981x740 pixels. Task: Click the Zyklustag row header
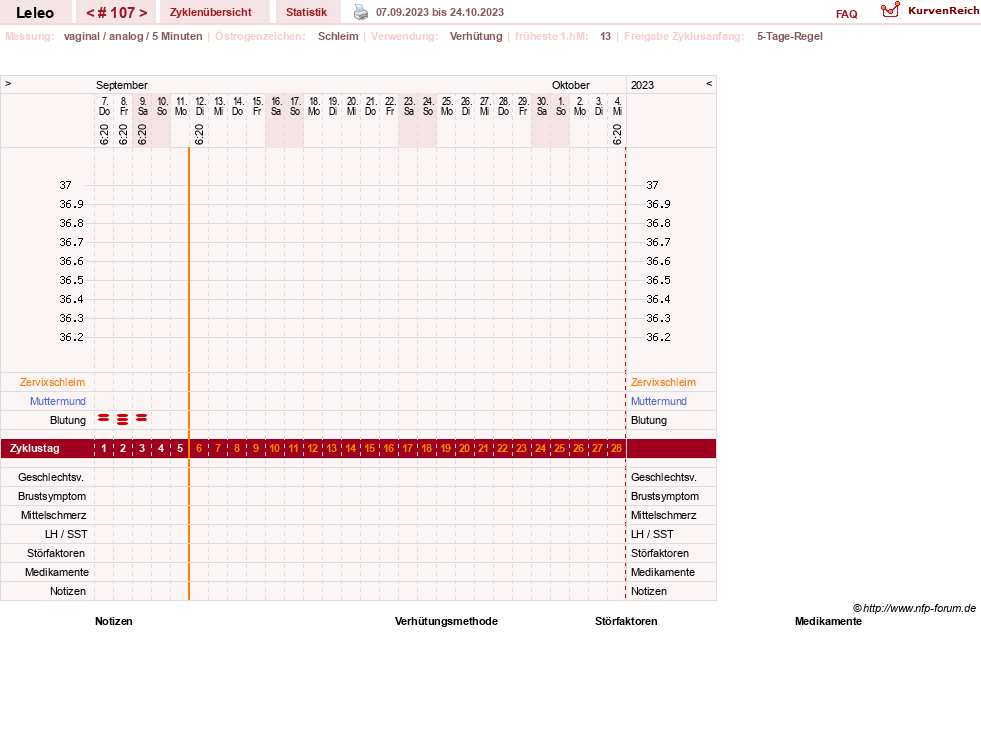(35, 449)
